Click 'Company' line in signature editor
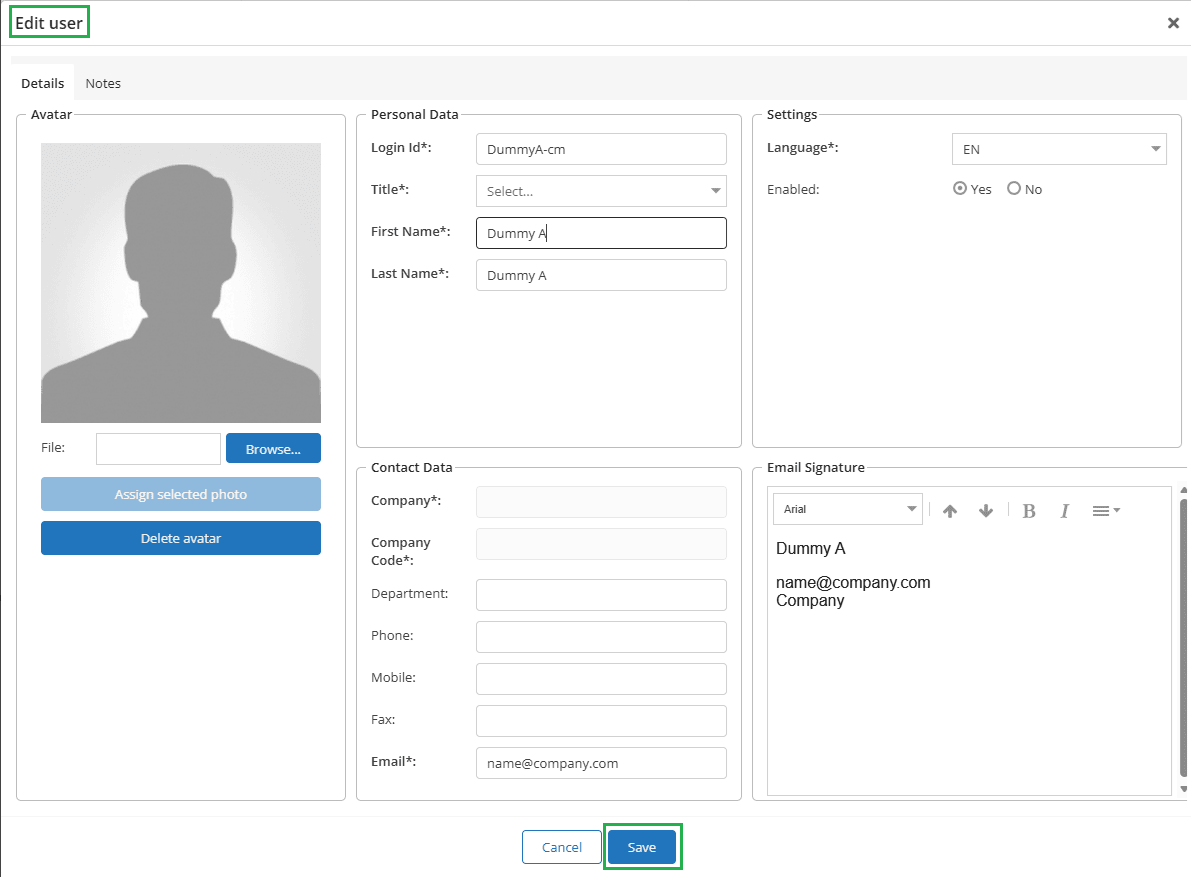 tap(810, 601)
